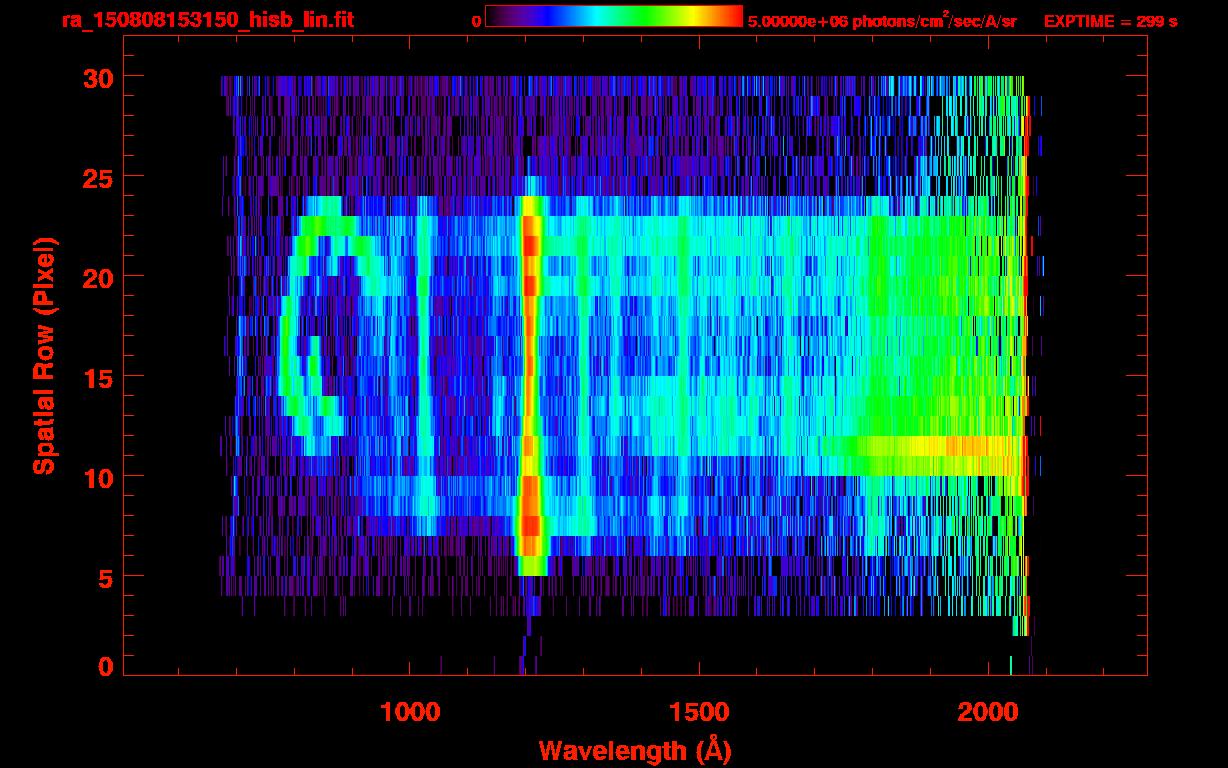Click the 2000 wavelength tick label
This screenshot has width=1228, height=768.
point(986,712)
